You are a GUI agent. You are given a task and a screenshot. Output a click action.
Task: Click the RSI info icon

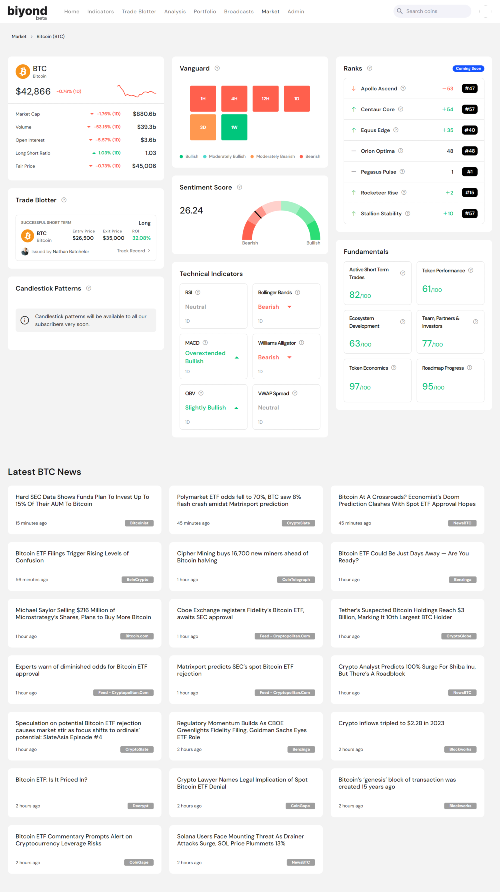click(x=198, y=292)
